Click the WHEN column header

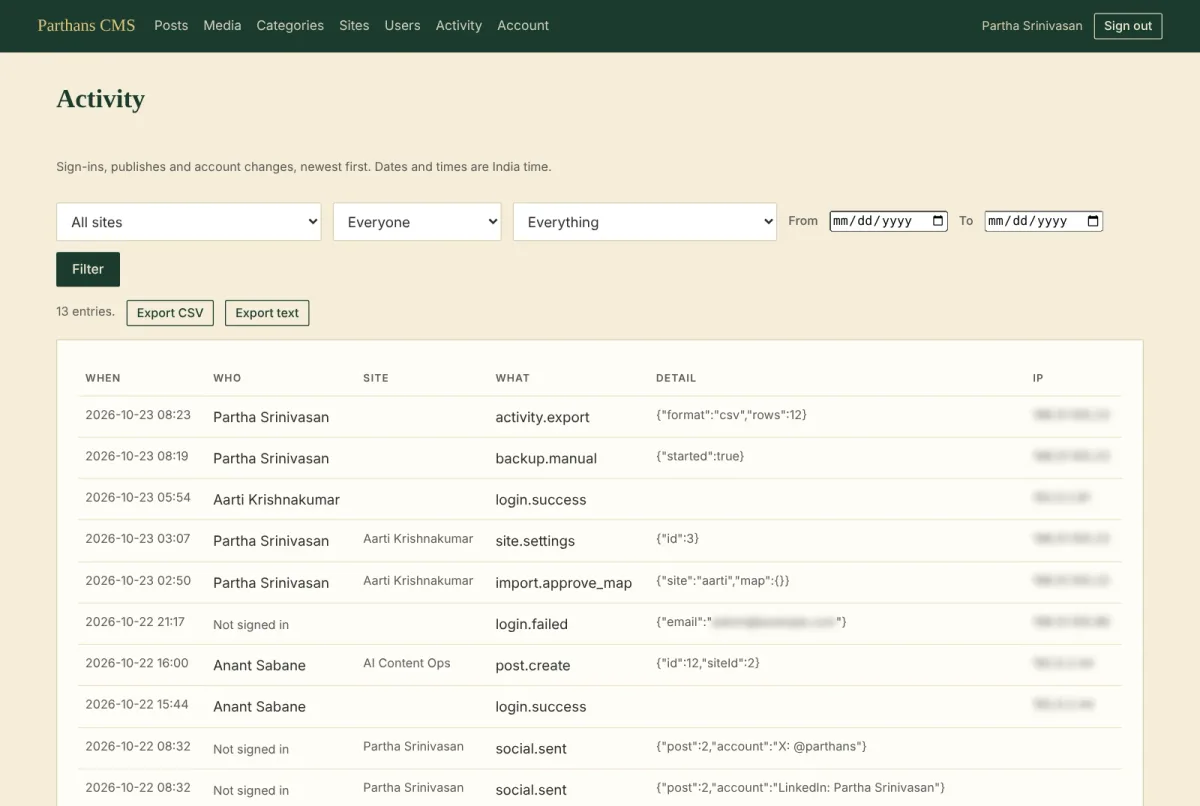pos(103,378)
